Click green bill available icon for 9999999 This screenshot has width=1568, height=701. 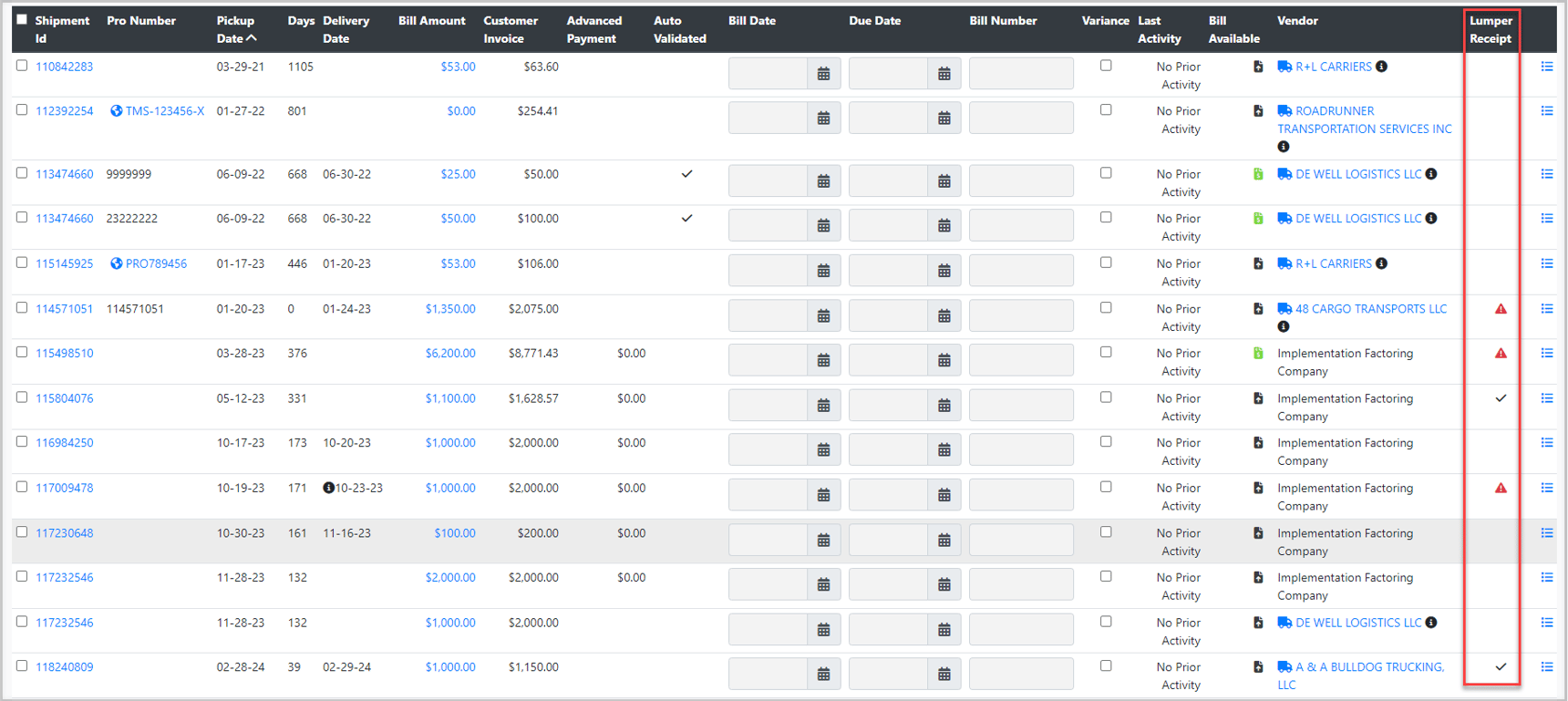pos(1258,174)
